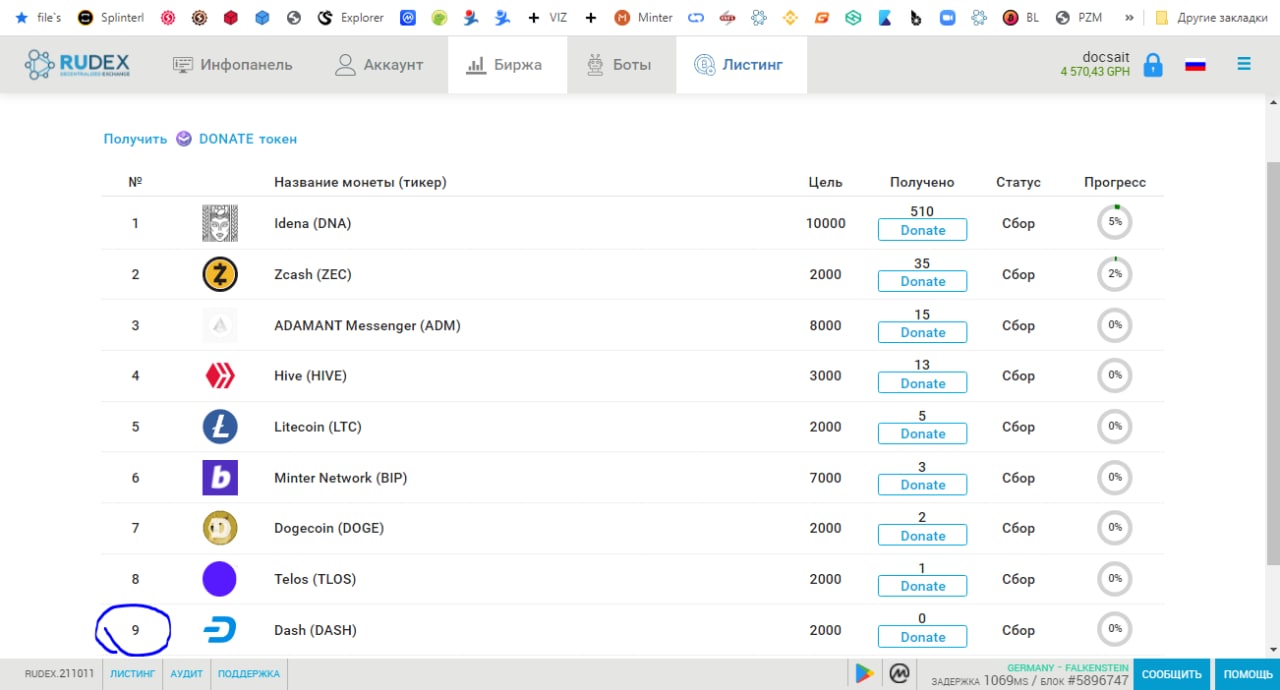Click the Idena (DNA) coin name

(313, 223)
